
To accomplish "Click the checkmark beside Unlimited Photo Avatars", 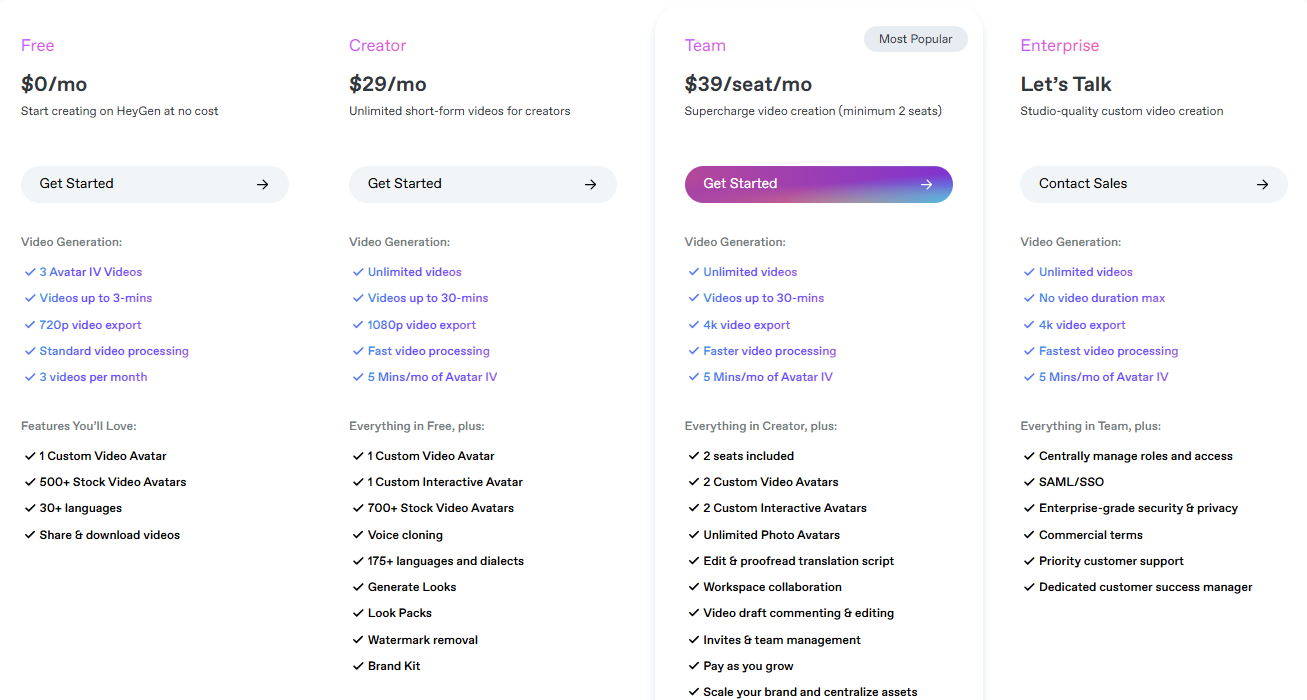I will click(x=691, y=534).
